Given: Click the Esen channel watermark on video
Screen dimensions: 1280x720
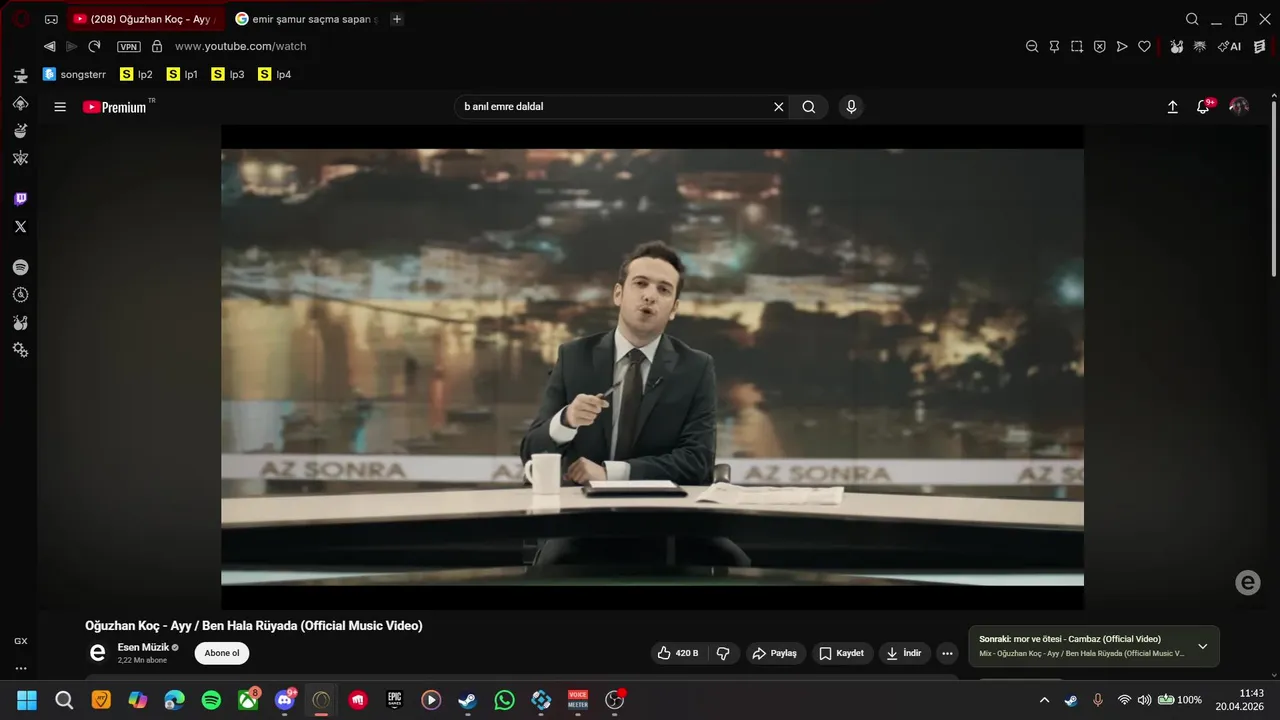Looking at the screenshot, I should click(x=1247, y=583).
